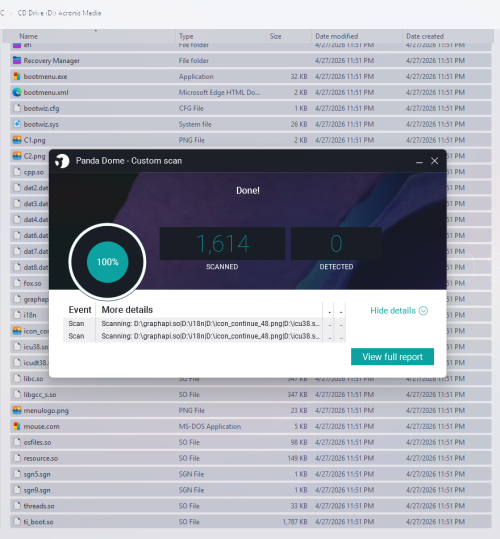Select C1.png file name
This screenshot has width=500, height=539.
(x=34, y=140)
